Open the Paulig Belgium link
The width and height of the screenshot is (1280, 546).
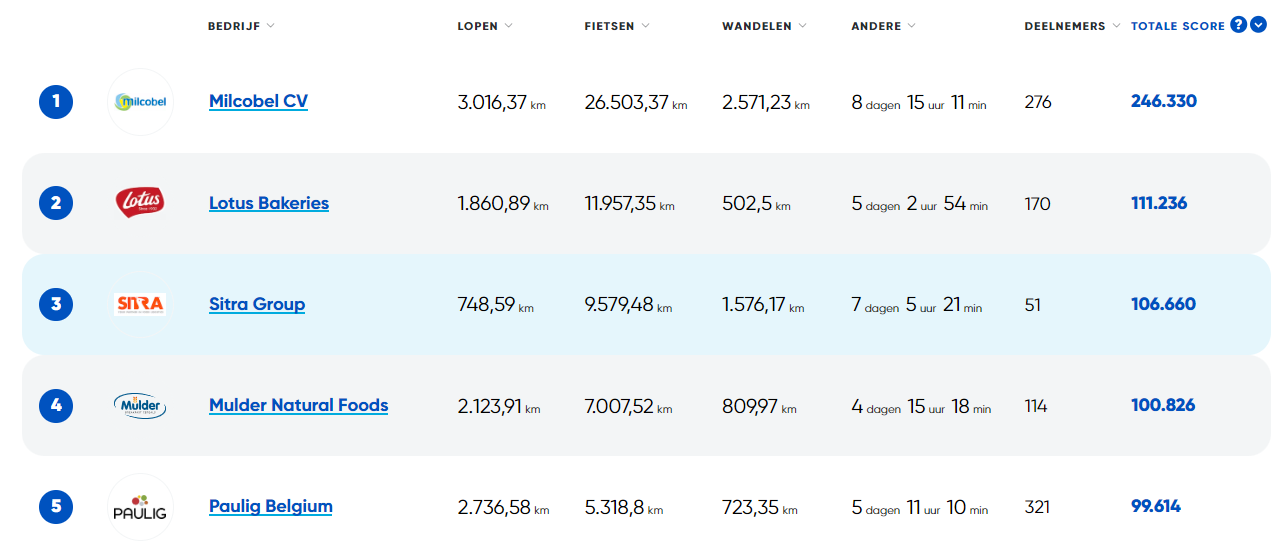point(270,506)
